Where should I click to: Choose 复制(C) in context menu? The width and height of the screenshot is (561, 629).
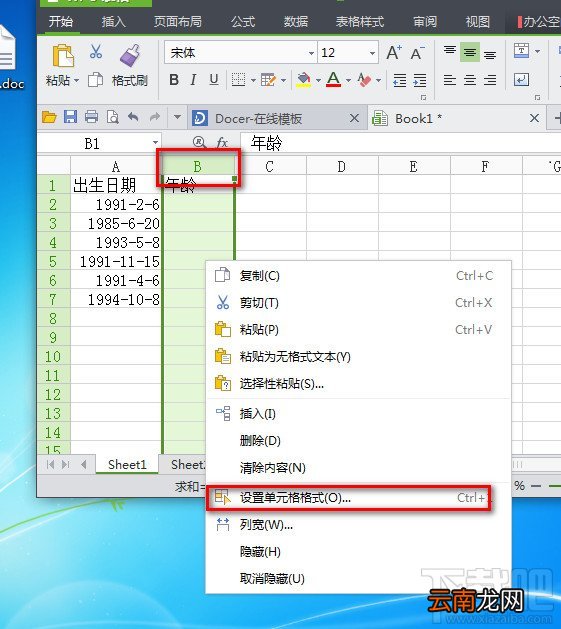pos(358,276)
